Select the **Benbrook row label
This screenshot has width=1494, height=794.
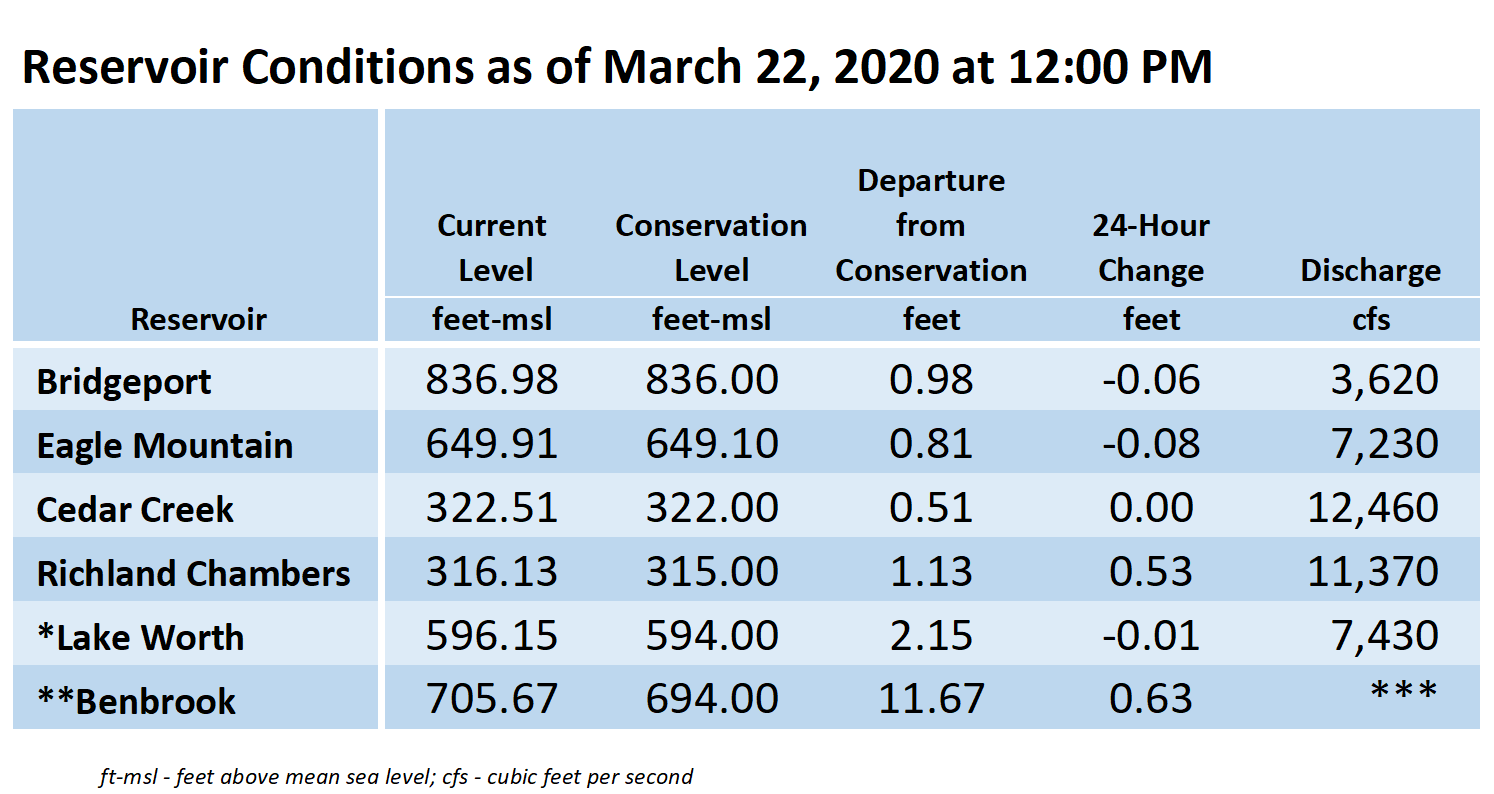click(136, 702)
